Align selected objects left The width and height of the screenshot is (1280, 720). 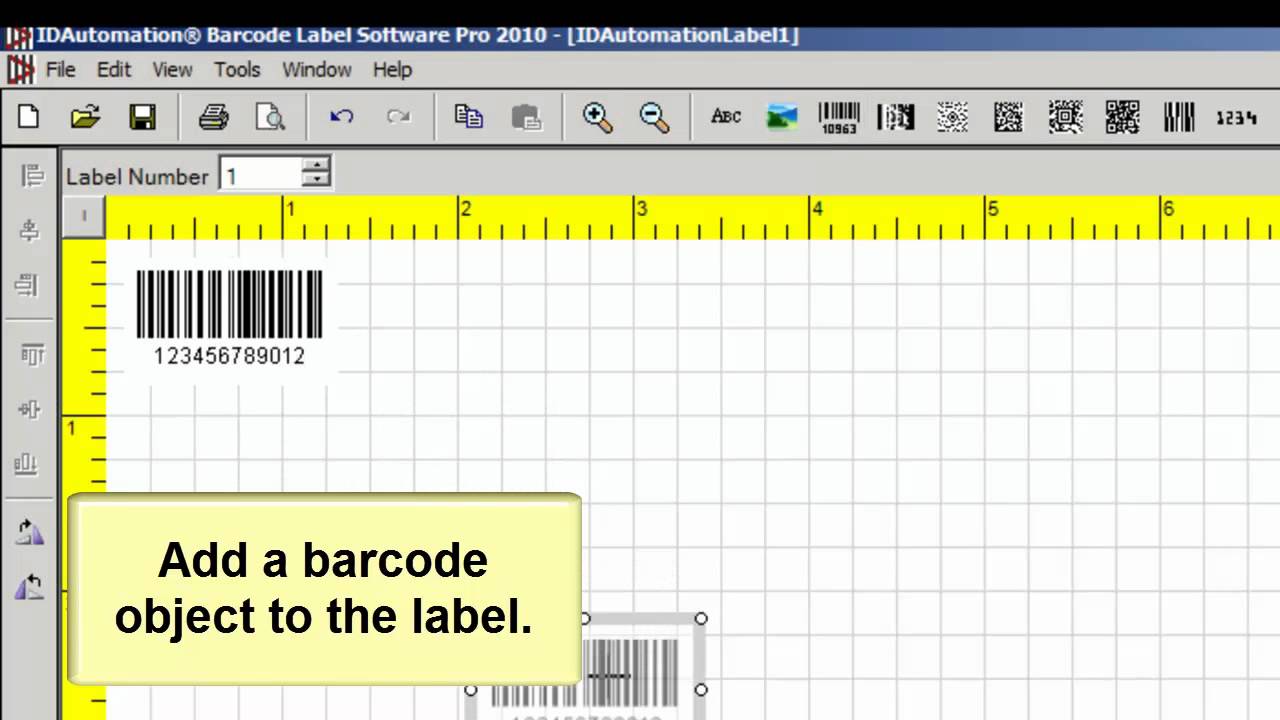[31, 177]
